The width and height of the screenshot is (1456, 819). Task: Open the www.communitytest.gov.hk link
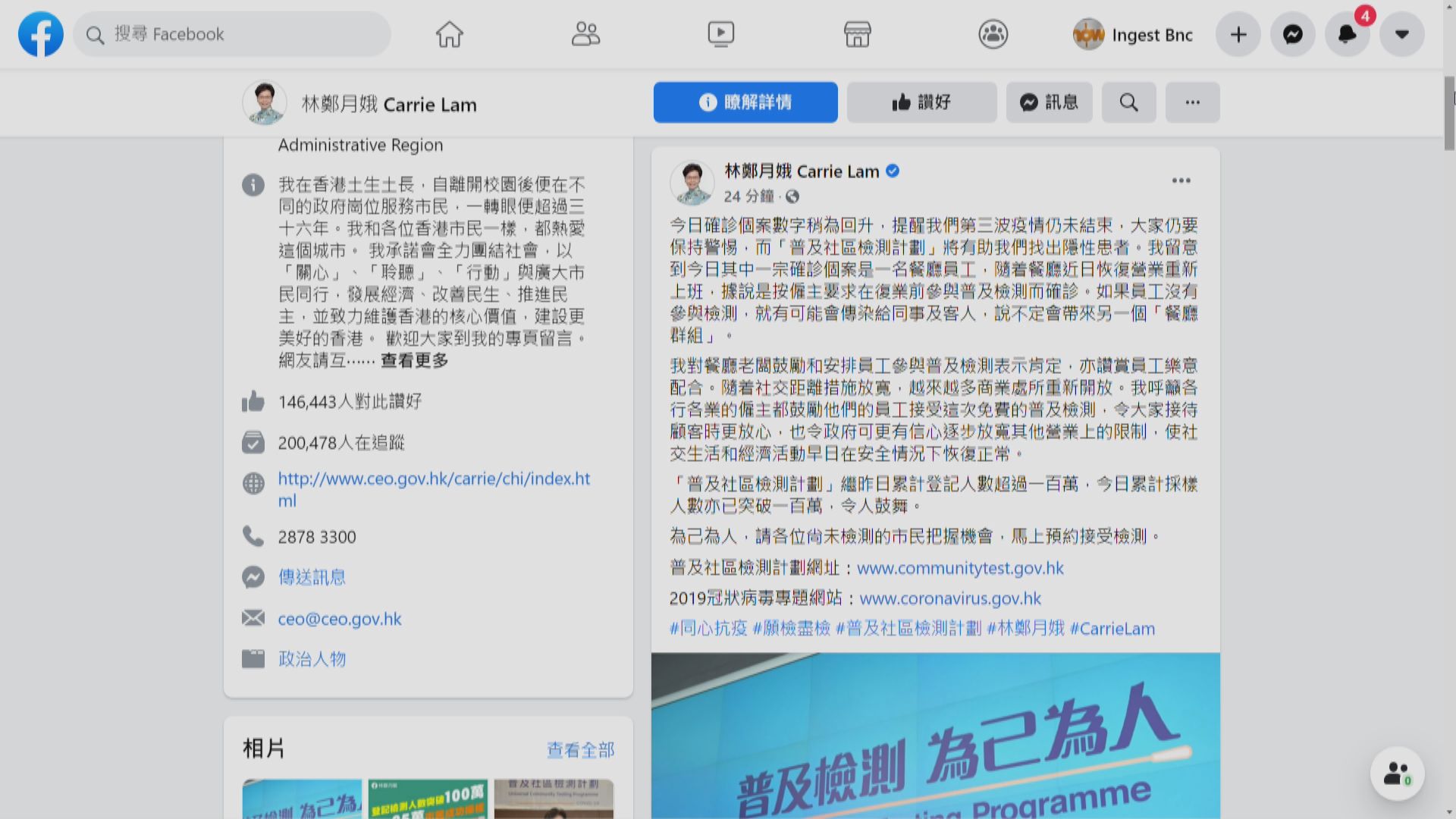(960, 568)
